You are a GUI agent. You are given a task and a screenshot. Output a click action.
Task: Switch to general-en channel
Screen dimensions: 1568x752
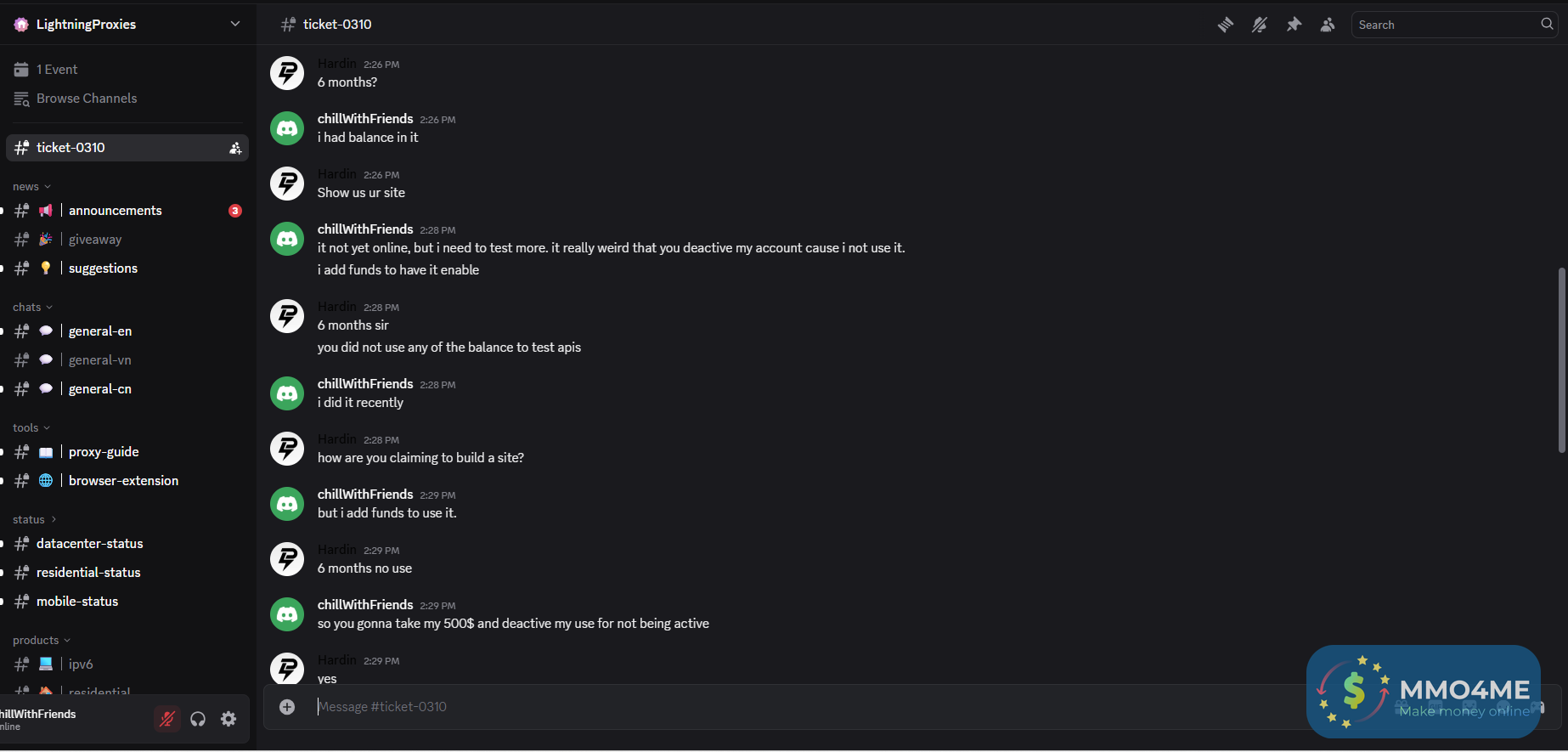[100, 331]
